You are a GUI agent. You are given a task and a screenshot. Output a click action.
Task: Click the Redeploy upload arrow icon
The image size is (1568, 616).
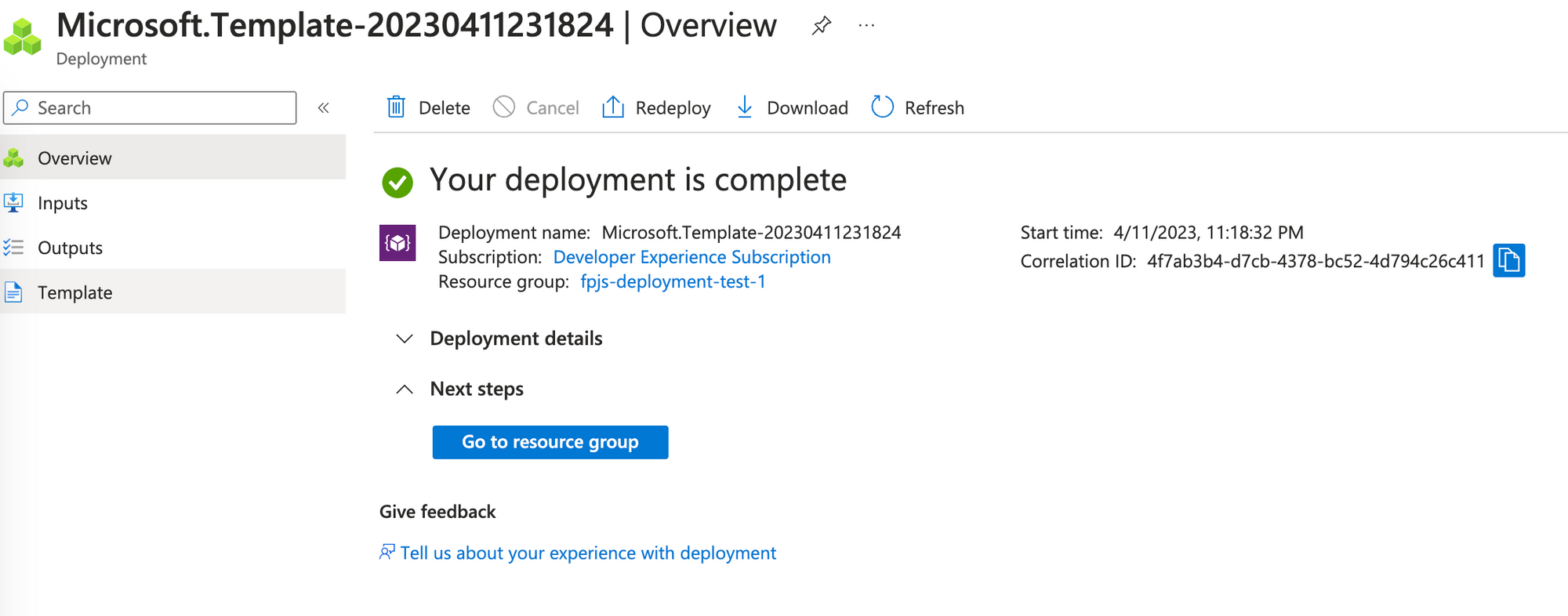[x=613, y=107]
